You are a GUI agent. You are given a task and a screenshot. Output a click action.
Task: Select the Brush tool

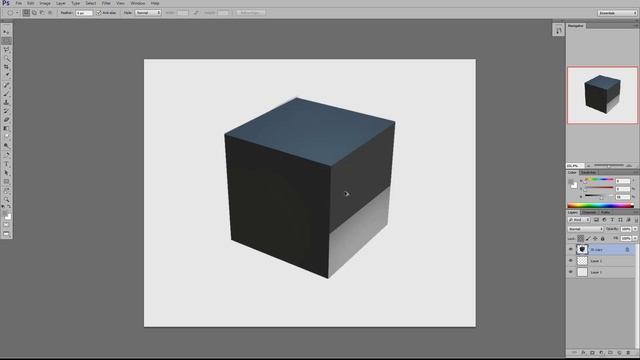pyautogui.click(x=6, y=94)
